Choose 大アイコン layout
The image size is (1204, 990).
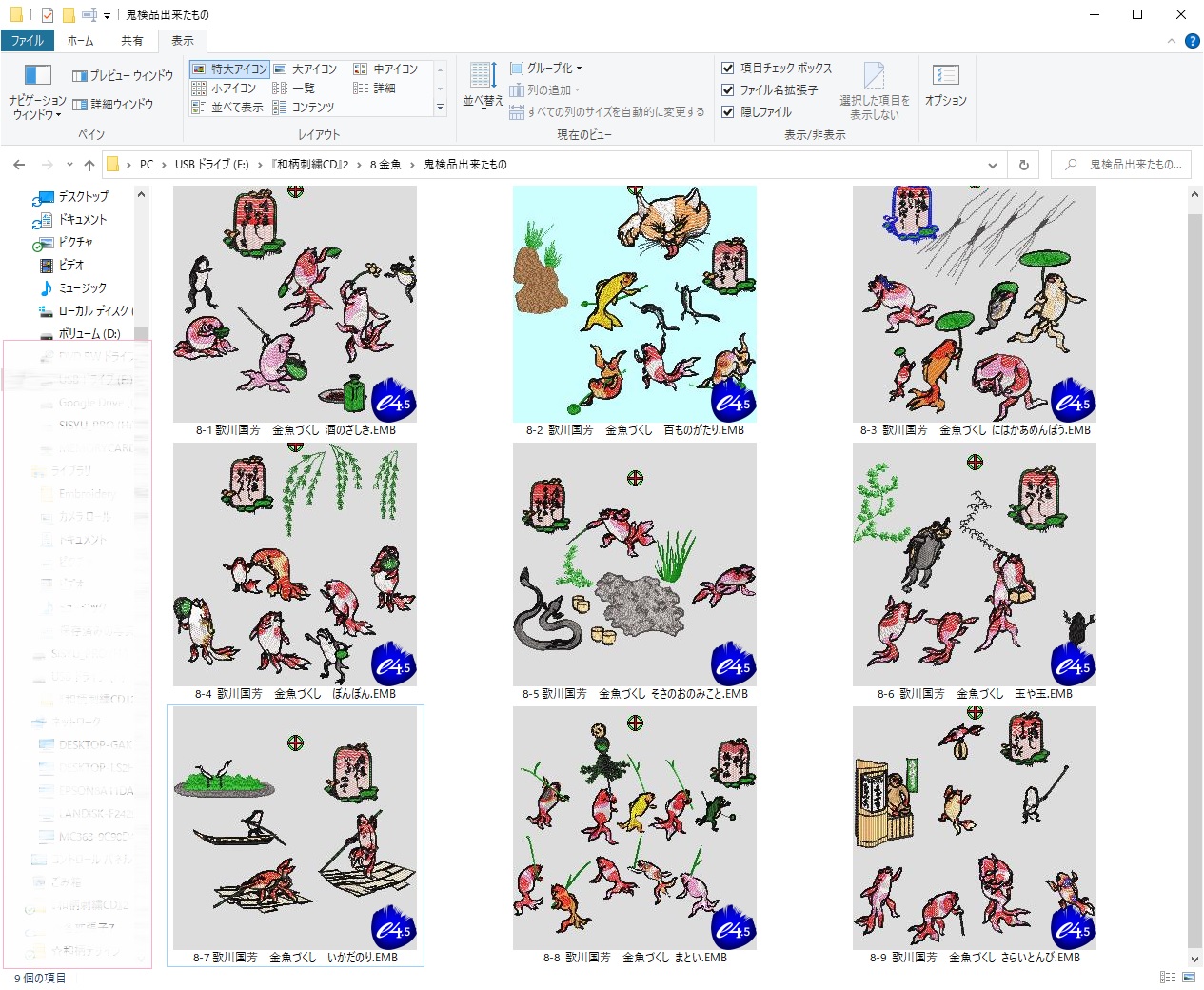[306, 69]
